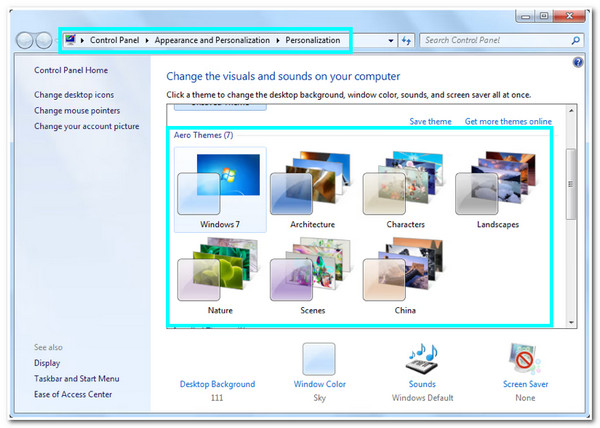This screenshot has width=600, height=428.
Task: Click the search magnifier icon
Action: [575, 40]
